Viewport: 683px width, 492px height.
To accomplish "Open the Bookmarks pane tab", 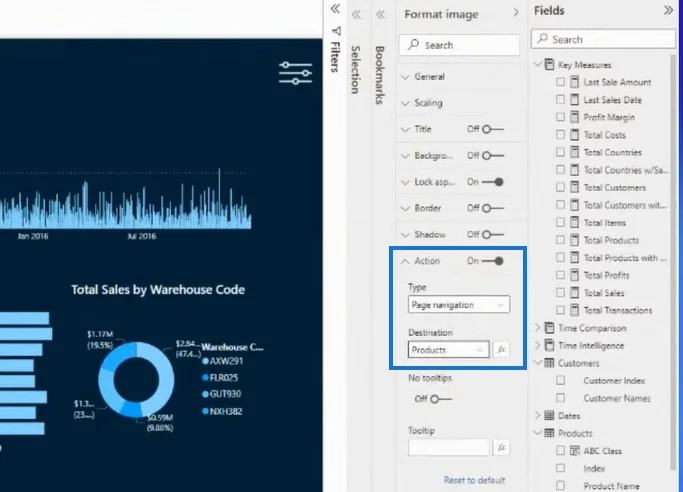I will coord(380,75).
